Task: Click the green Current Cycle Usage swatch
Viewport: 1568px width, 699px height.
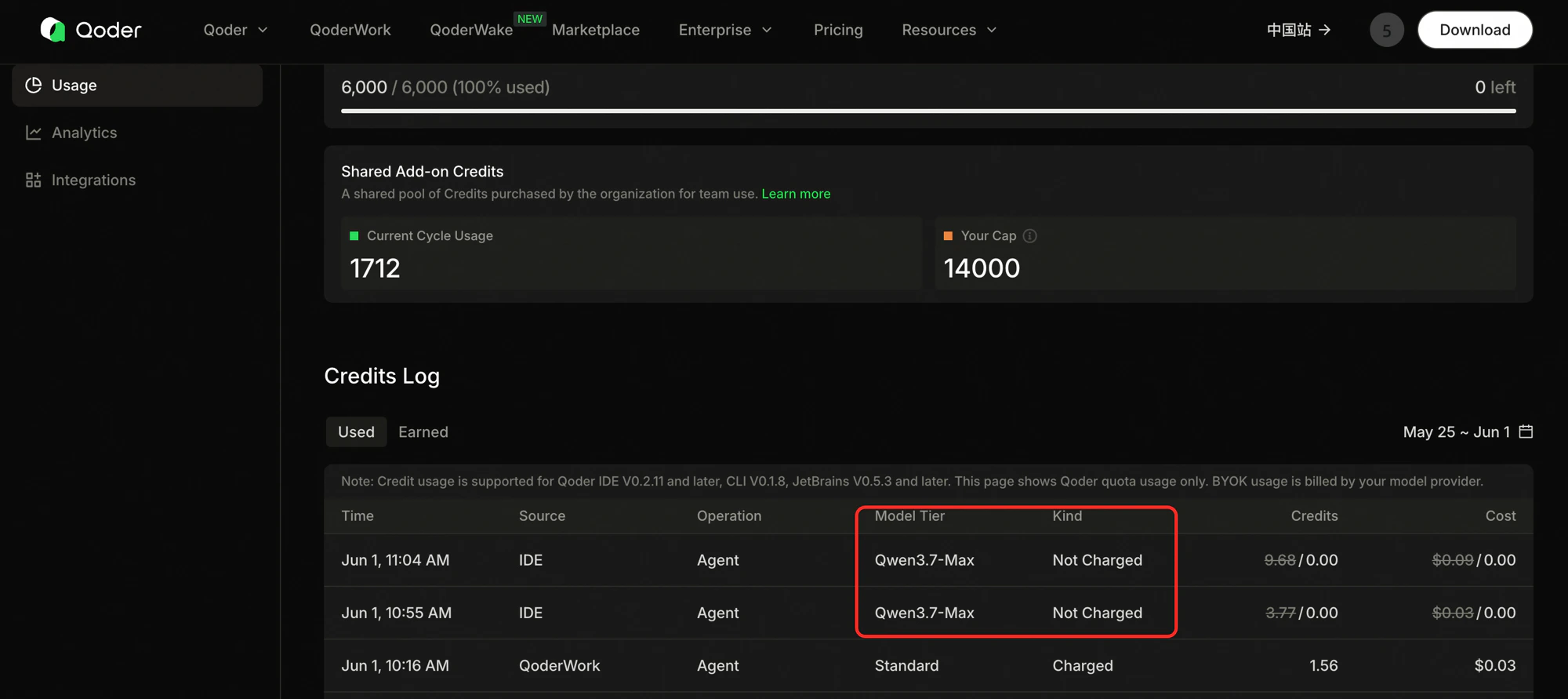Action: click(x=354, y=235)
